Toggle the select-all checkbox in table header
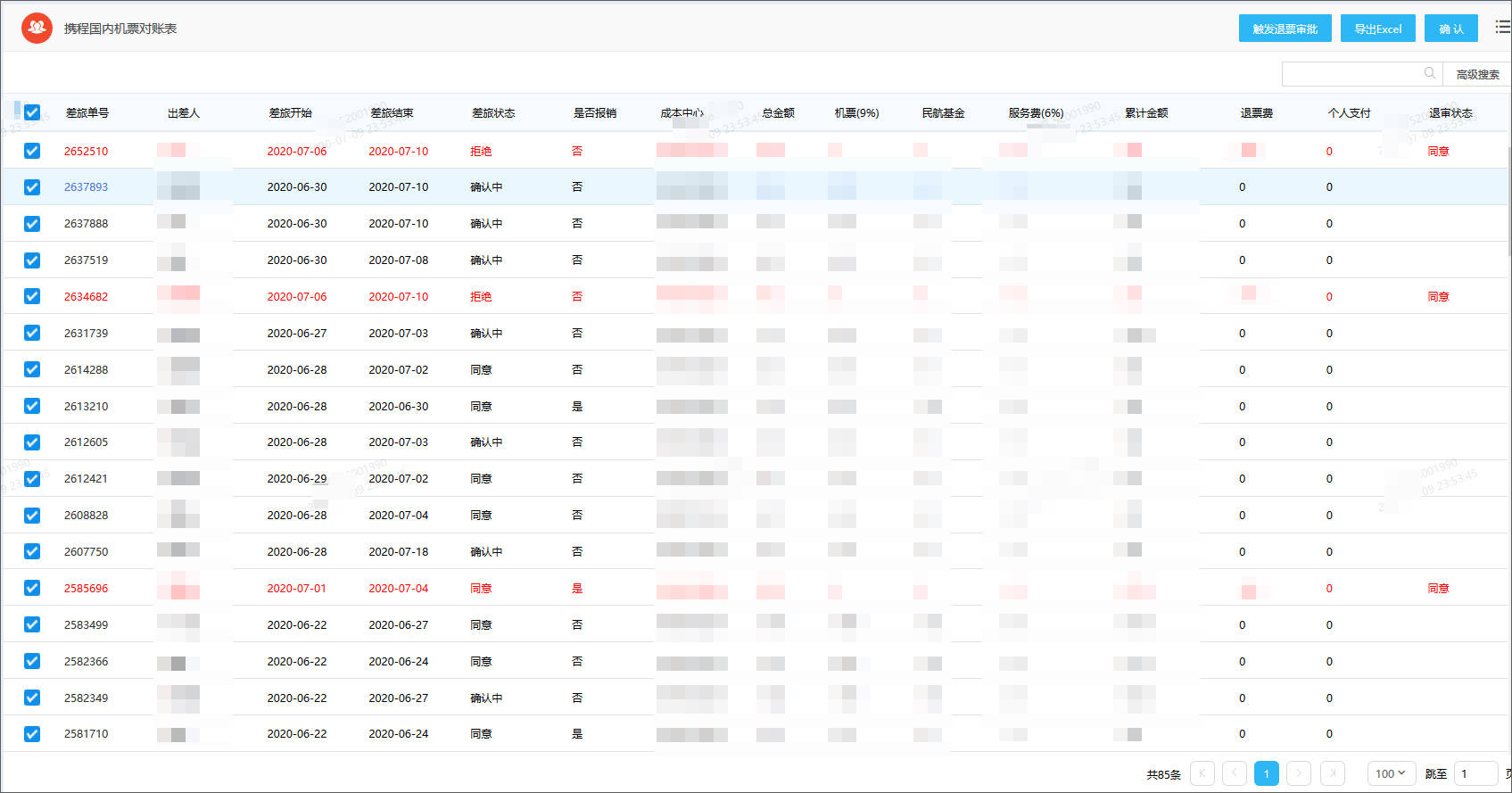The width and height of the screenshot is (1512, 793). [32, 112]
